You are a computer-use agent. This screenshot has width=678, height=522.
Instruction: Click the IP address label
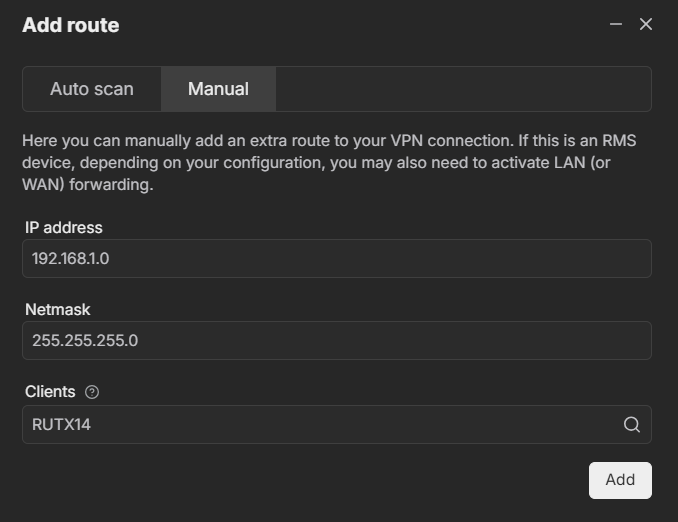(x=64, y=228)
